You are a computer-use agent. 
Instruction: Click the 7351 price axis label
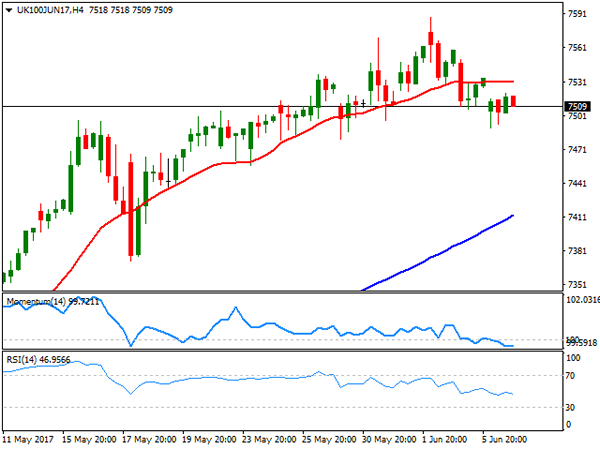tap(577, 285)
